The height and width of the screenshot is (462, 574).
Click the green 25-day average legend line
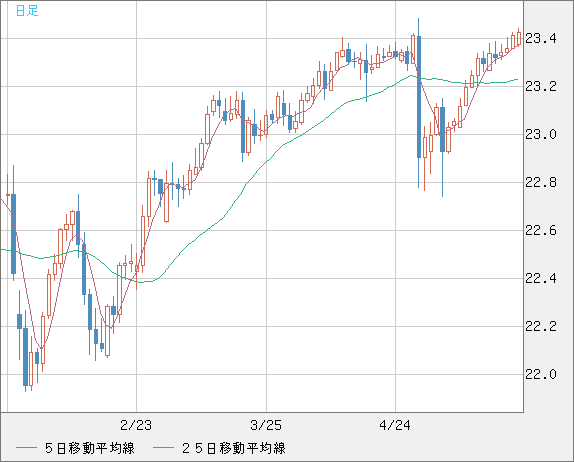tap(163, 448)
